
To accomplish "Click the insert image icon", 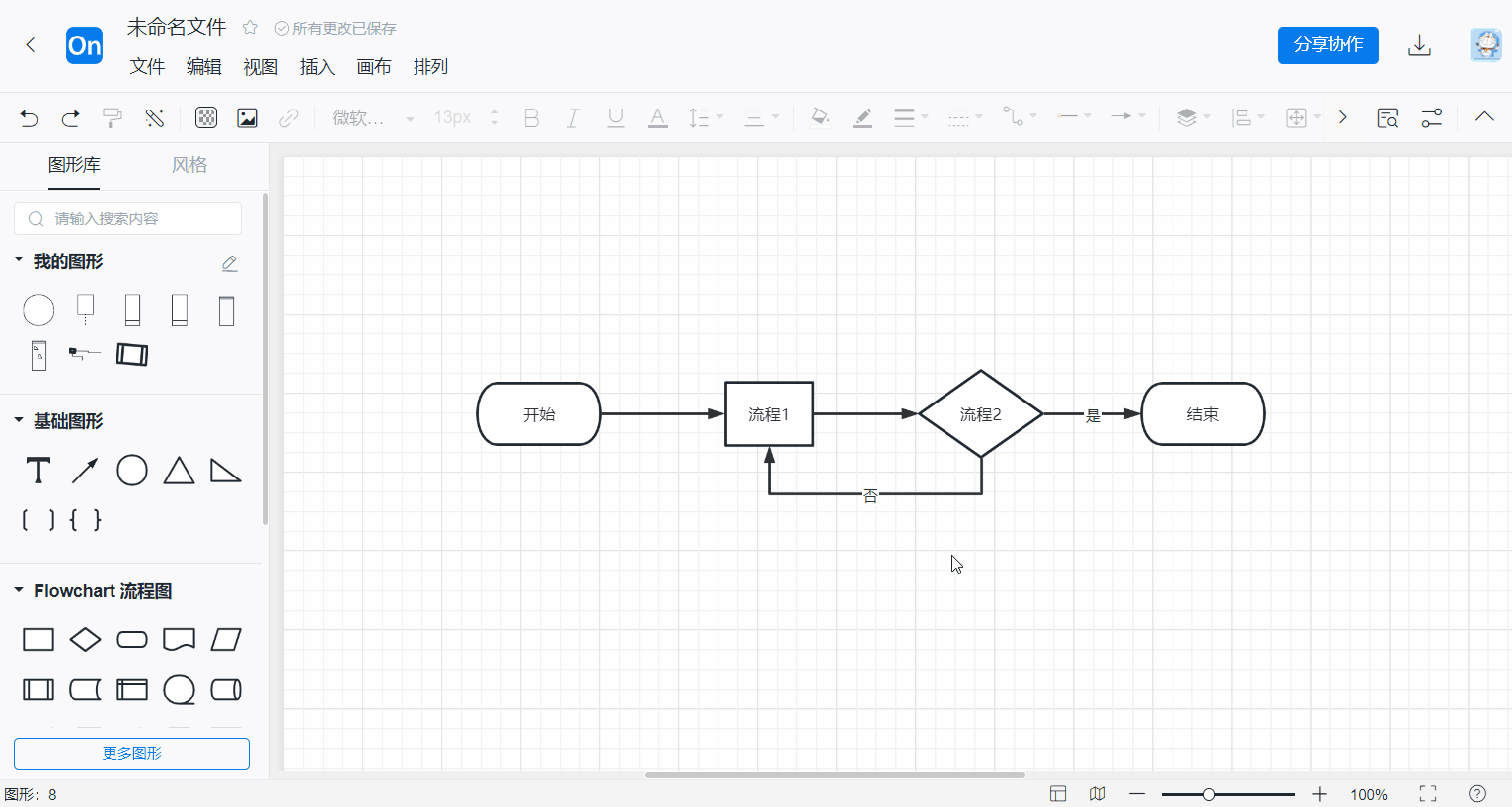I will (247, 118).
